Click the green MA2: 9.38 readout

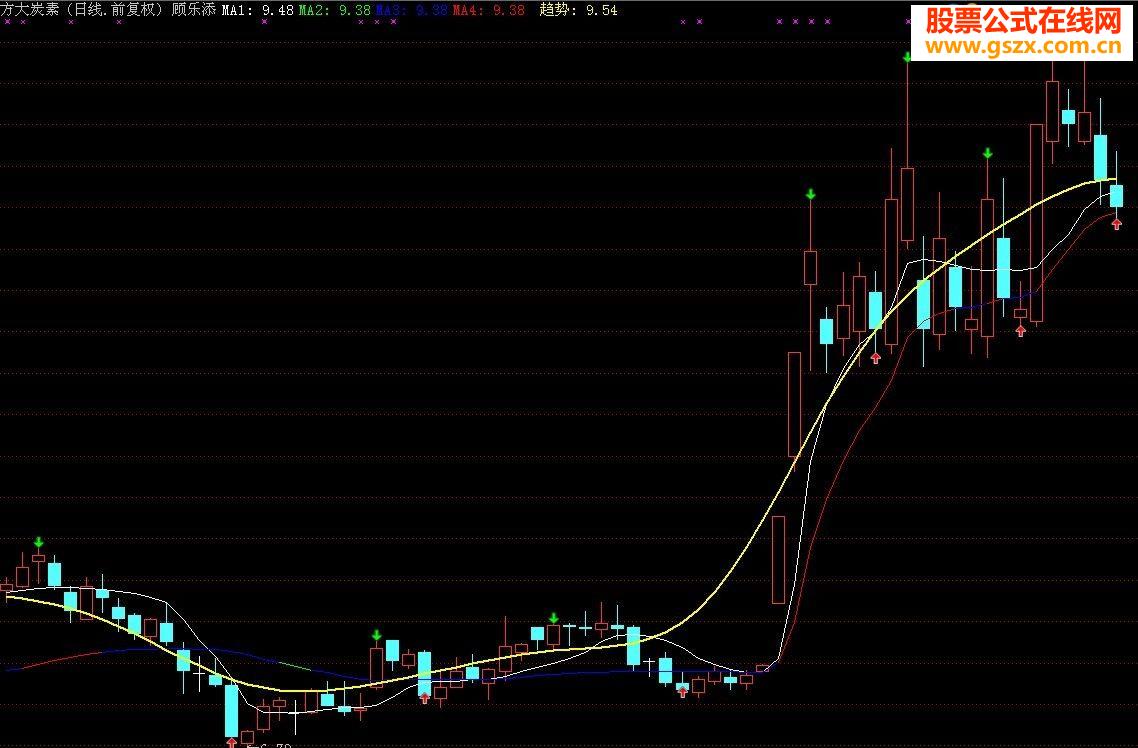pos(335,10)
